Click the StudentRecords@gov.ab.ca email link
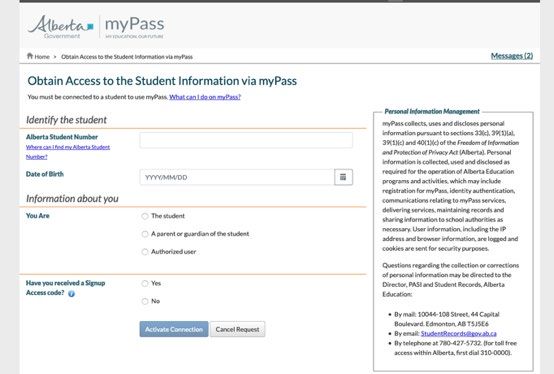554x374 pixels. coord(459,333)
